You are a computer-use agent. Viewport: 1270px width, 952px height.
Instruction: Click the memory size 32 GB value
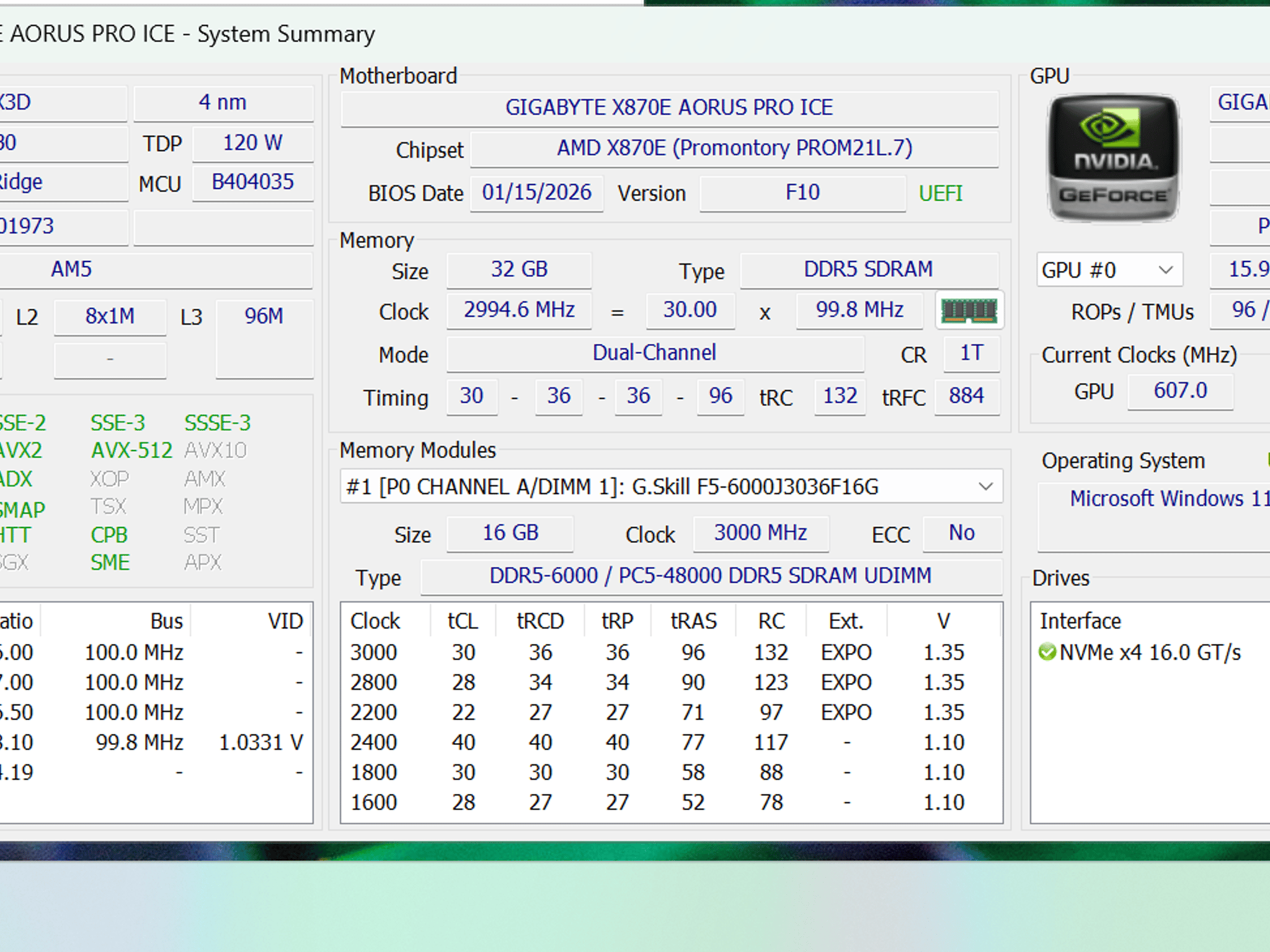point(519,270)
